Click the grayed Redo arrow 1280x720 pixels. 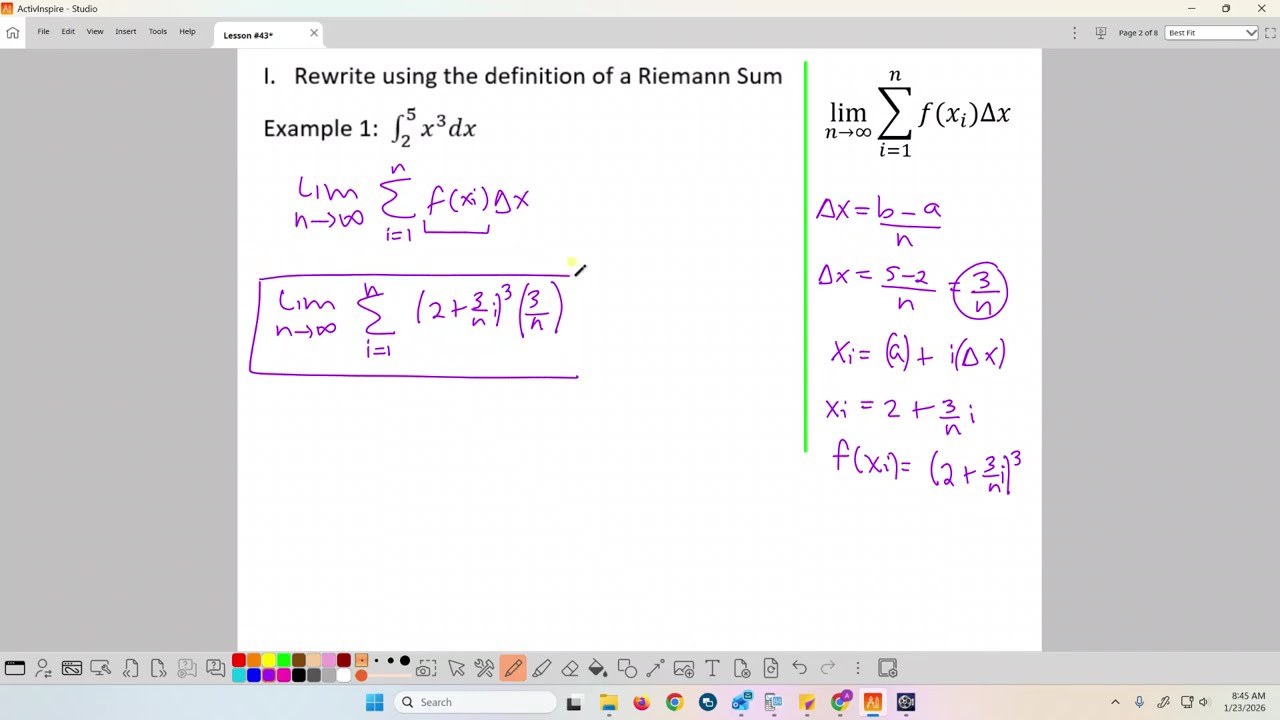pos(828,668)
